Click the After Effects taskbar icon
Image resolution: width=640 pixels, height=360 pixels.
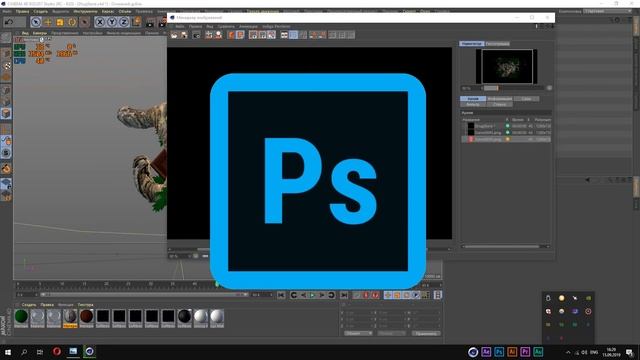pyautogui.click(x=486, y=352)
